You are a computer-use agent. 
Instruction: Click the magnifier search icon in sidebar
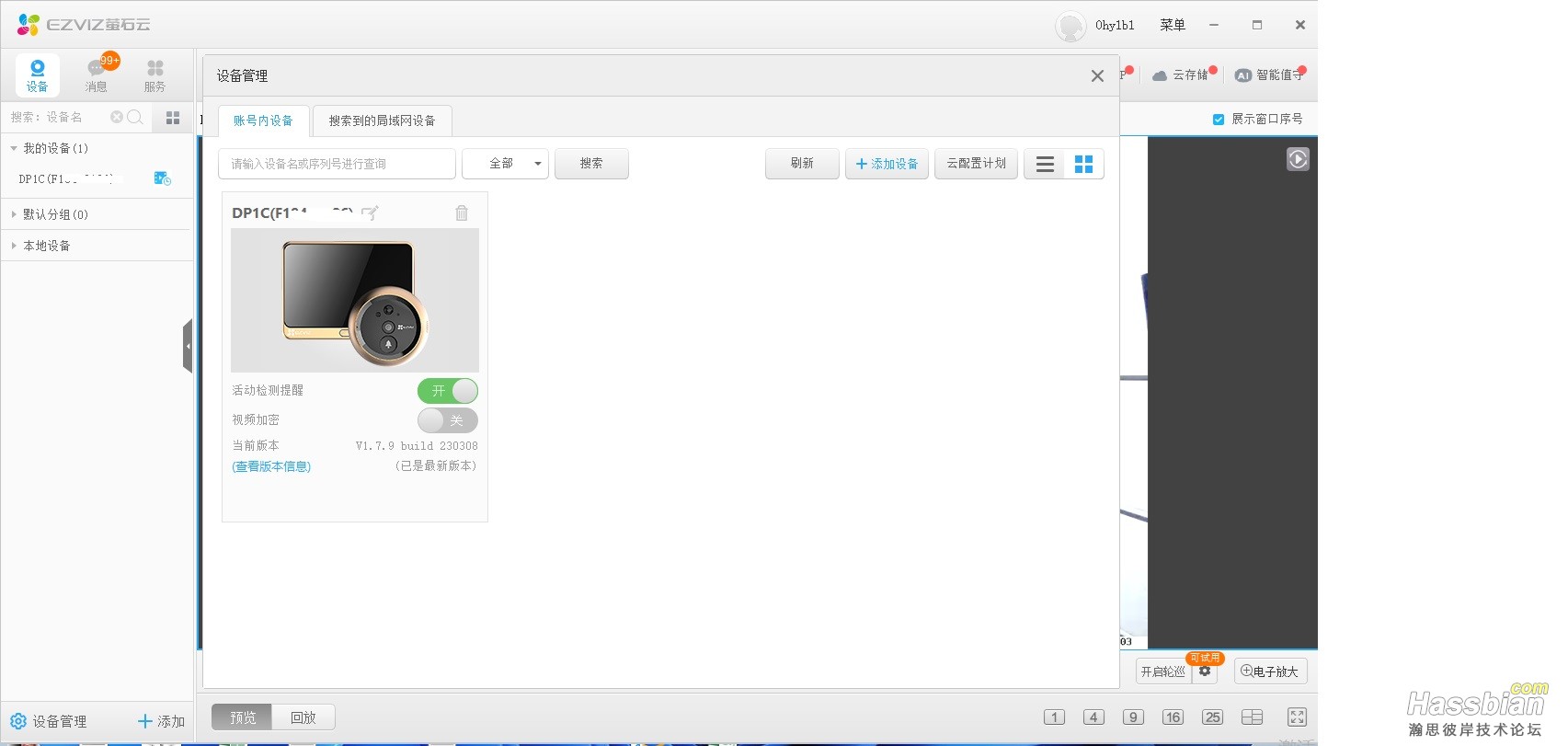[135, 117]
